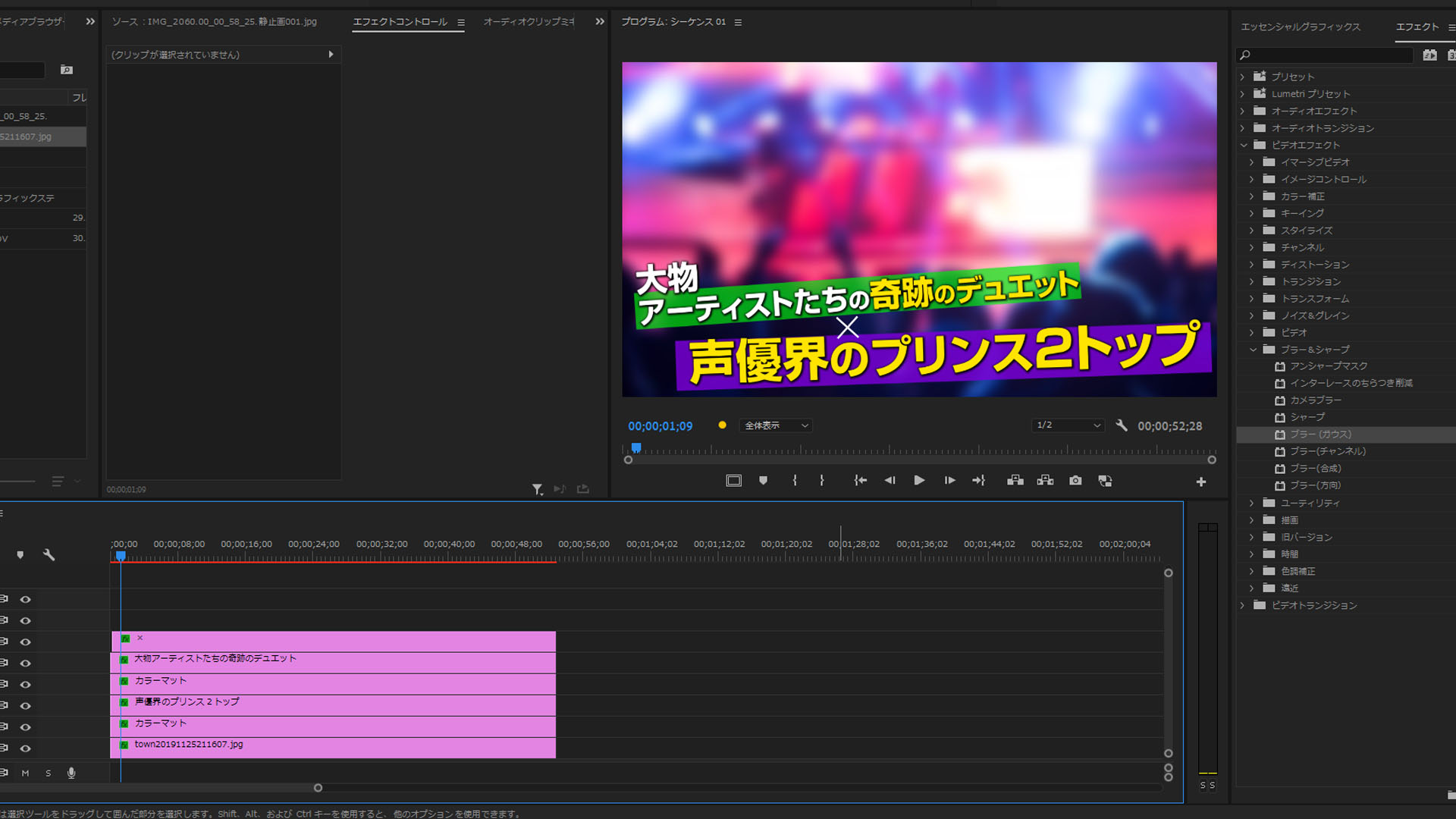
Task: Open the エッセンシャルグラフィックス tab
Action: [1300, 27]
